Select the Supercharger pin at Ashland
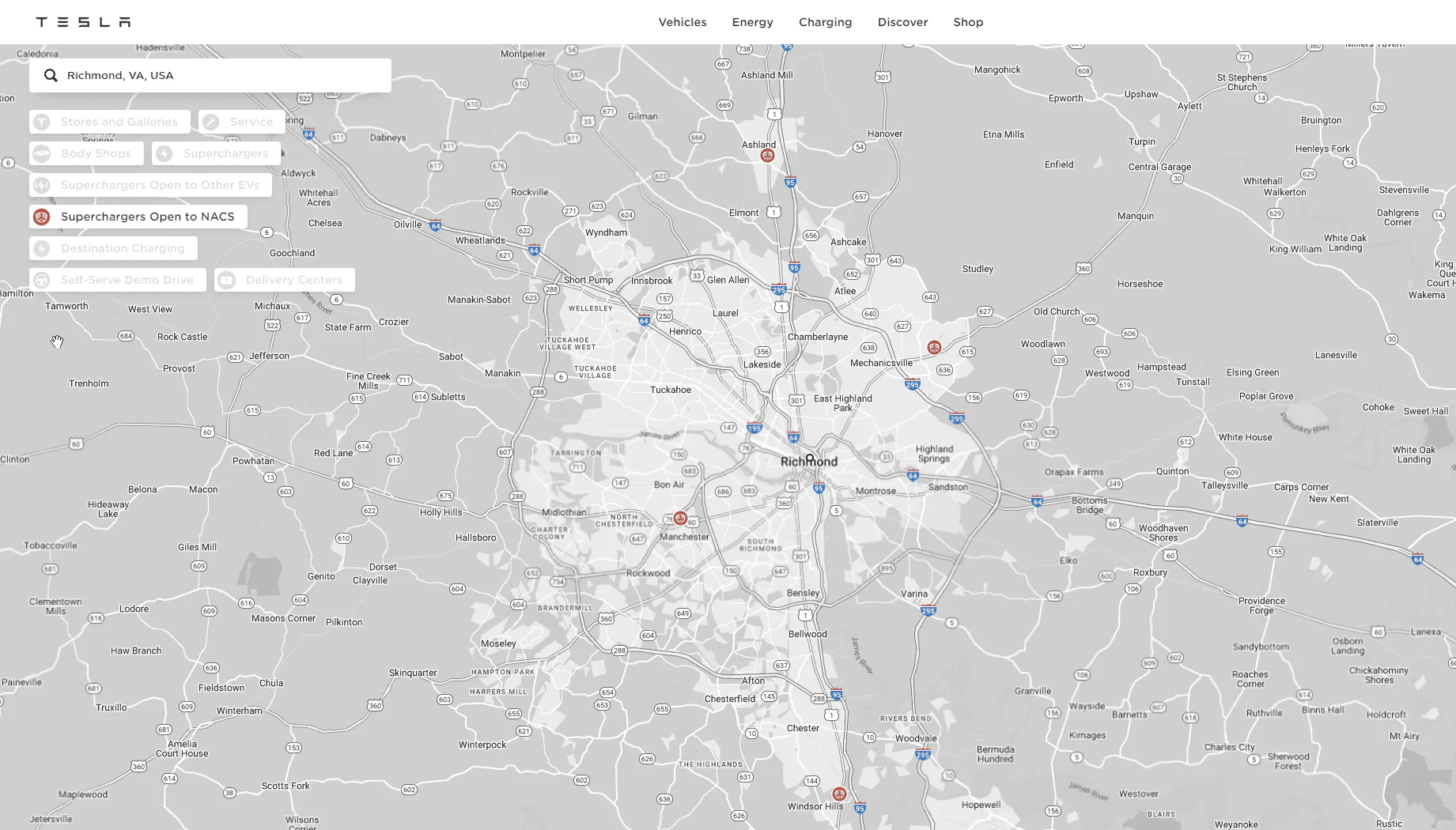The width and height of the screenshot is (1456, 830). [x=767, y=156]
